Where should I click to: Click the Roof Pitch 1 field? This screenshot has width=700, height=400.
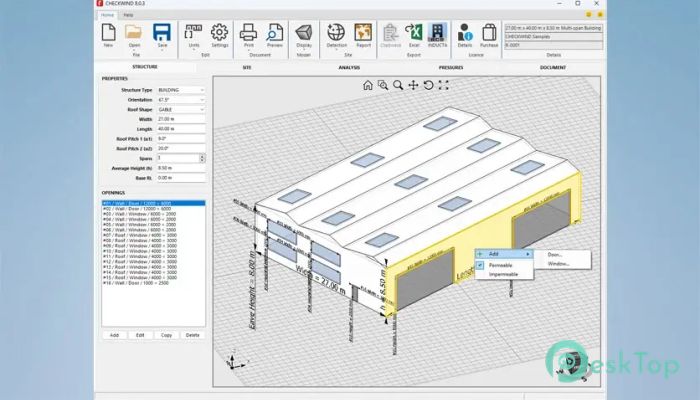click(181, 139)
